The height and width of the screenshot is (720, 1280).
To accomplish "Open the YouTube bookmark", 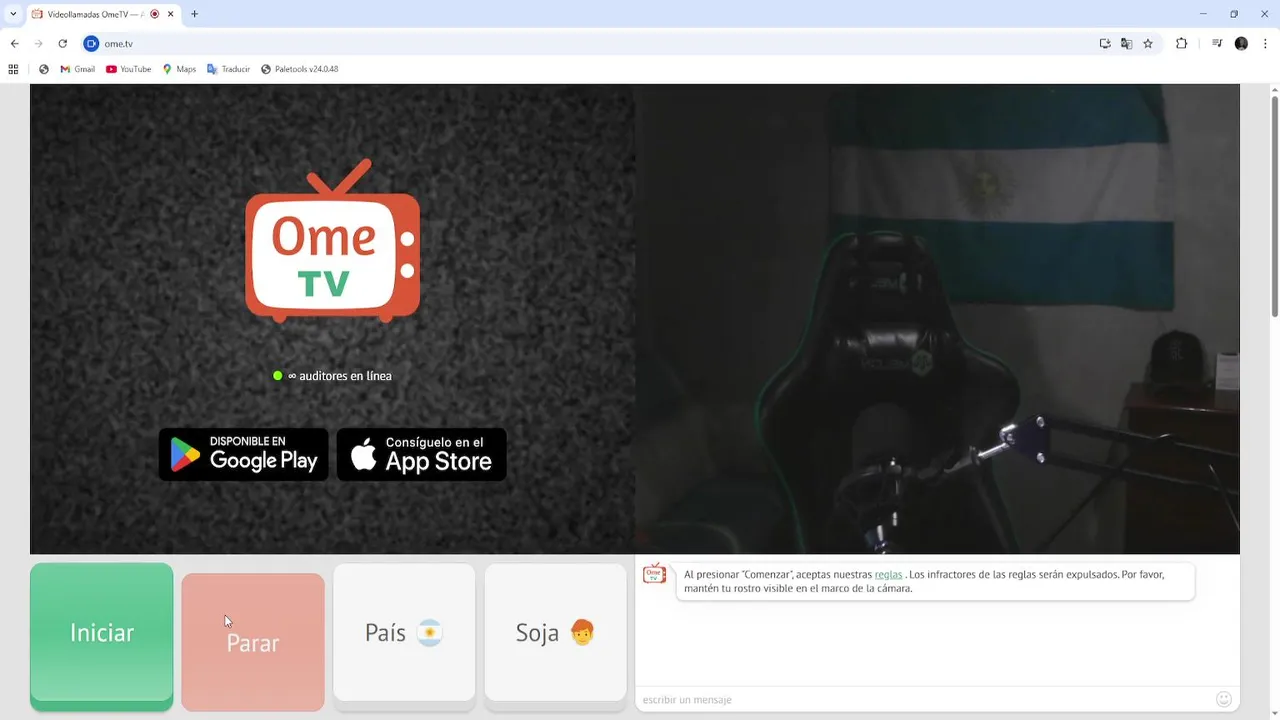I will coord(128,69).
